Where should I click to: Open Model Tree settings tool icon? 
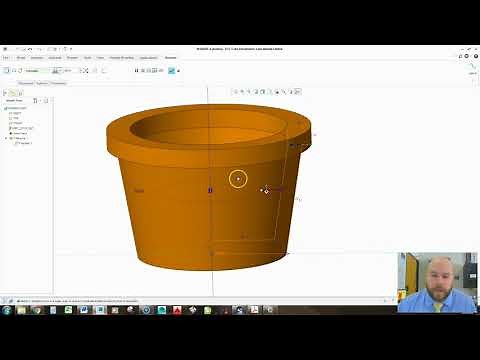pyautogui.click(x=35, y=100)
